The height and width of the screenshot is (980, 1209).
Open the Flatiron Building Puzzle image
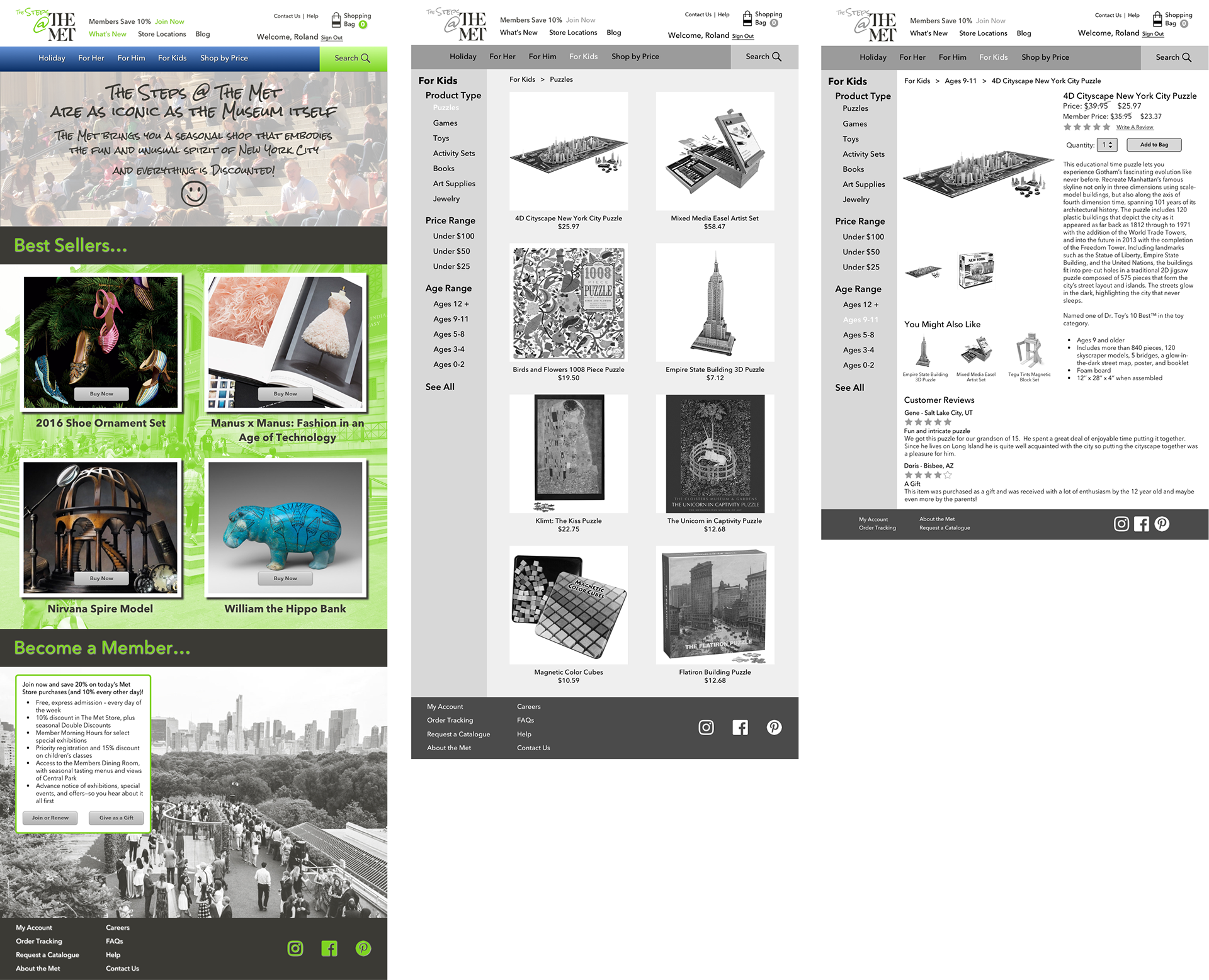pos(715,605)
